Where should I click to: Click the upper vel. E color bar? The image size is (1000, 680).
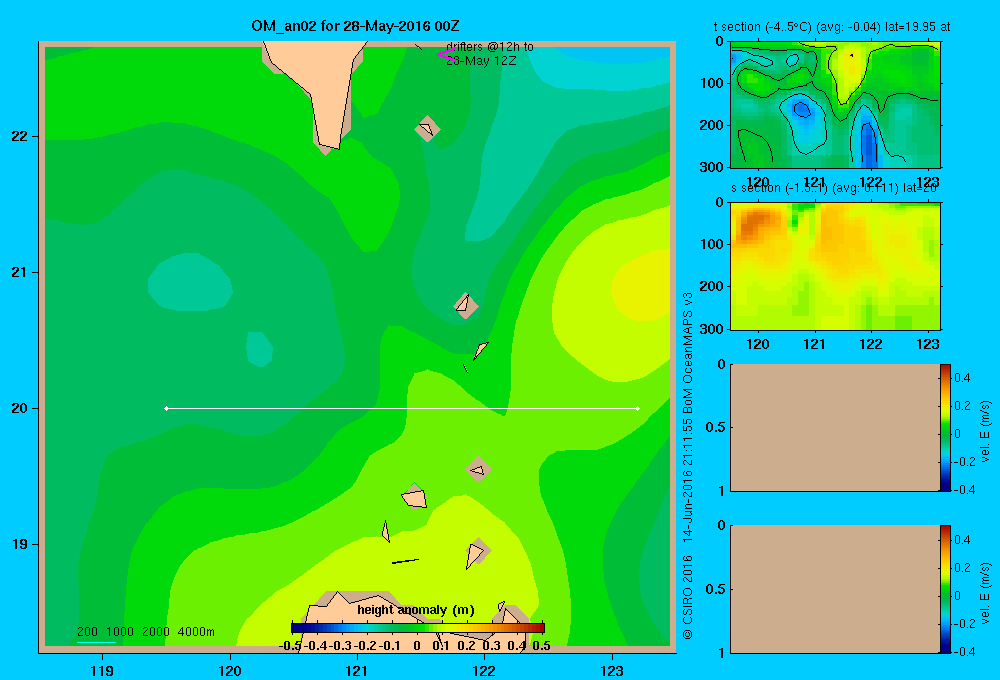pyautogui.click(x=945, y=427)
